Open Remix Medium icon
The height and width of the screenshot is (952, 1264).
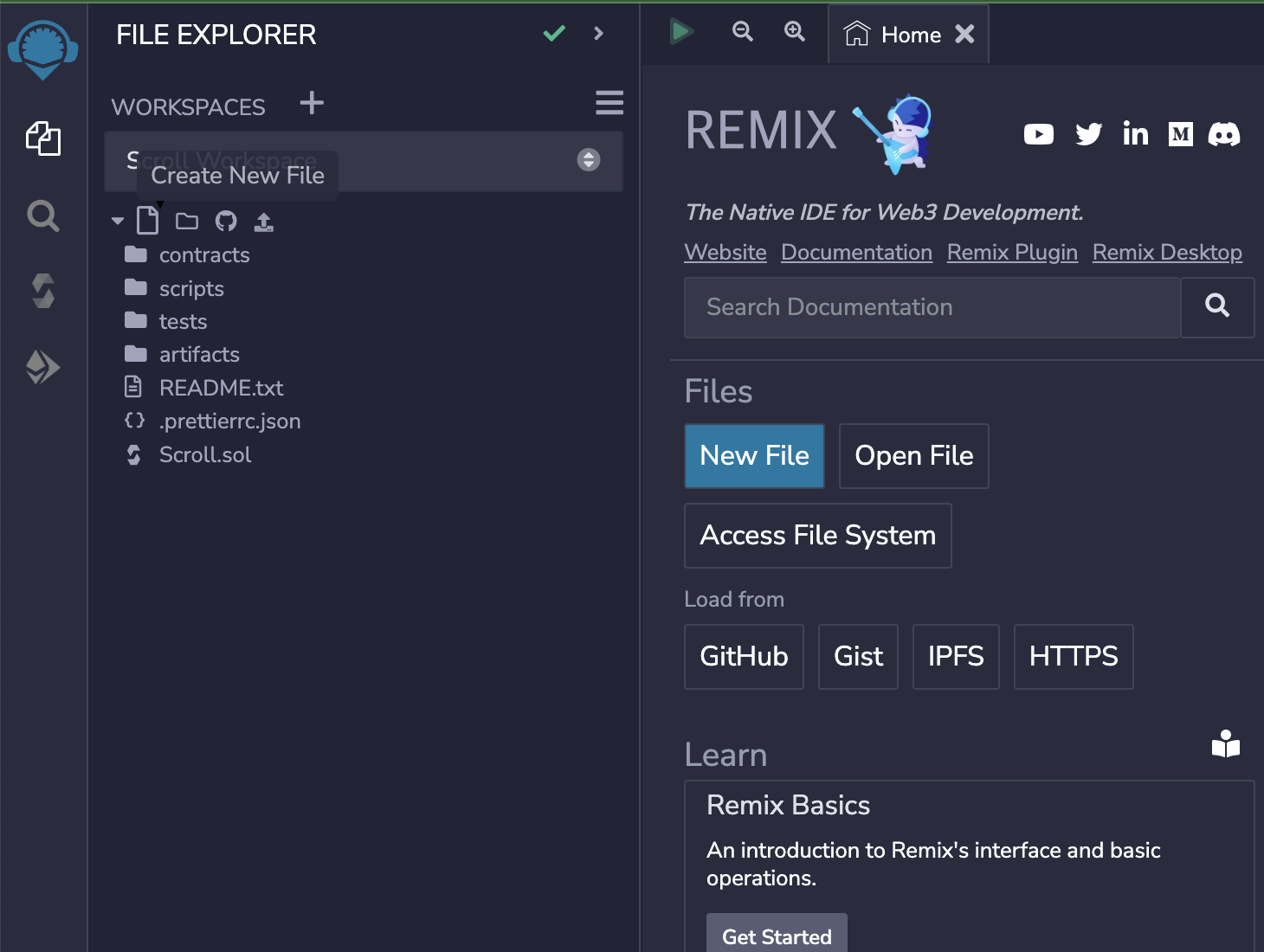coord(1181,134)
